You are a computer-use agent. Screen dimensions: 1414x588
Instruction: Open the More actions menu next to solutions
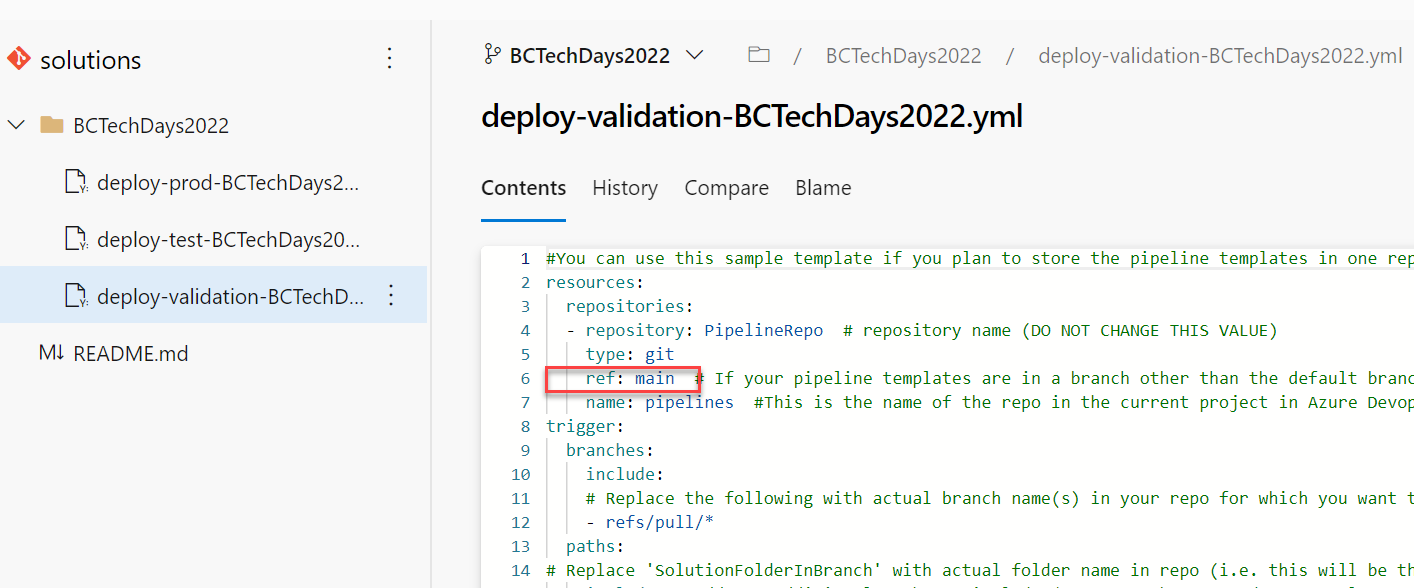tap(389, 59)
